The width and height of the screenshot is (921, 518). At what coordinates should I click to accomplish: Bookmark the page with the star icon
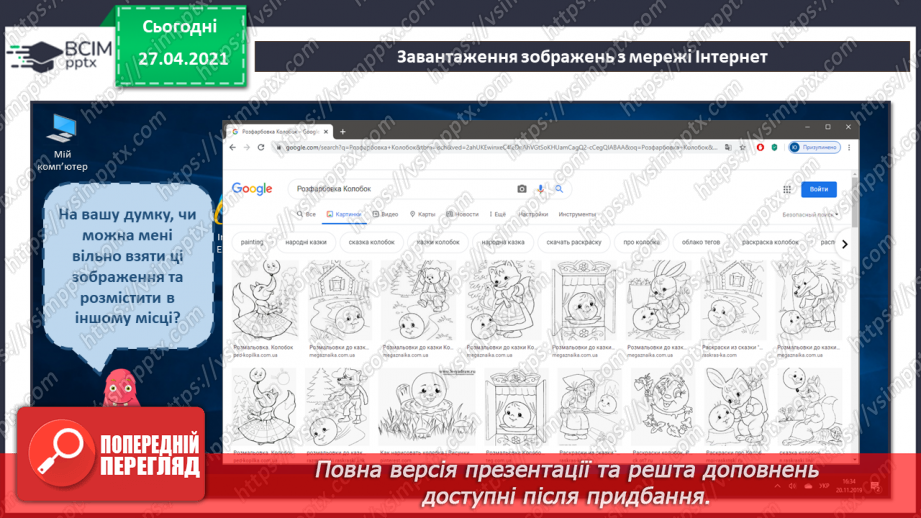tap(742, 147)
